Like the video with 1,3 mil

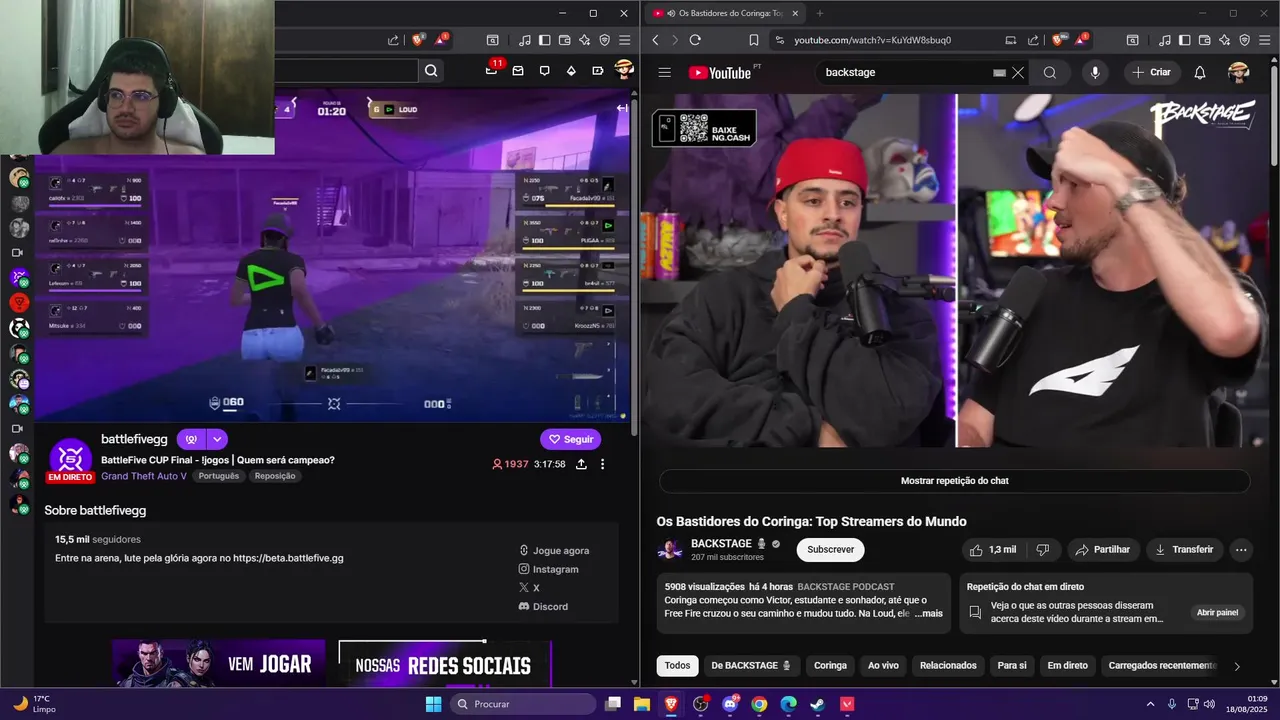coord(993,550)
